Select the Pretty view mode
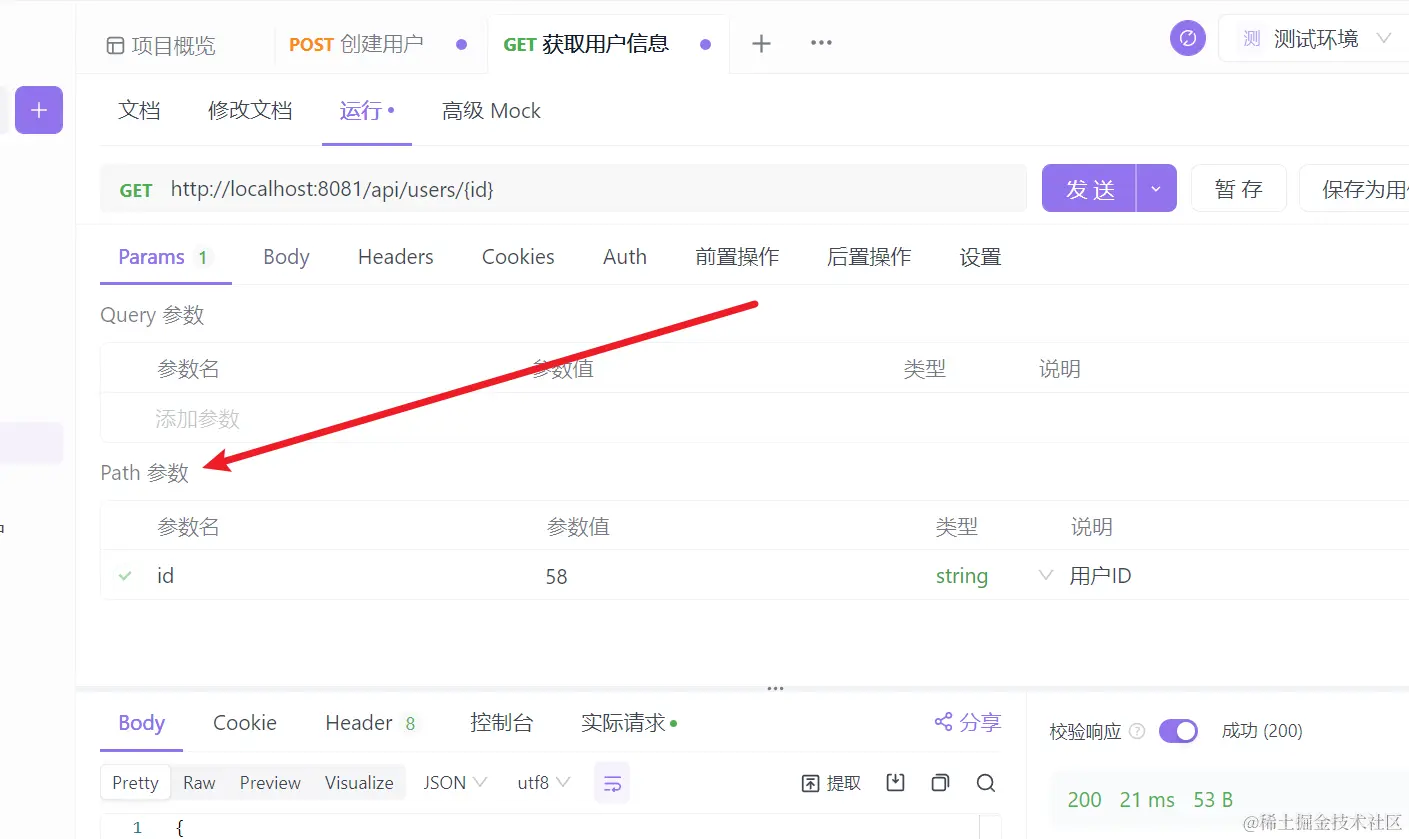Image resolution: width=1409 pixels, height=839 pixels. click(135, 783)
